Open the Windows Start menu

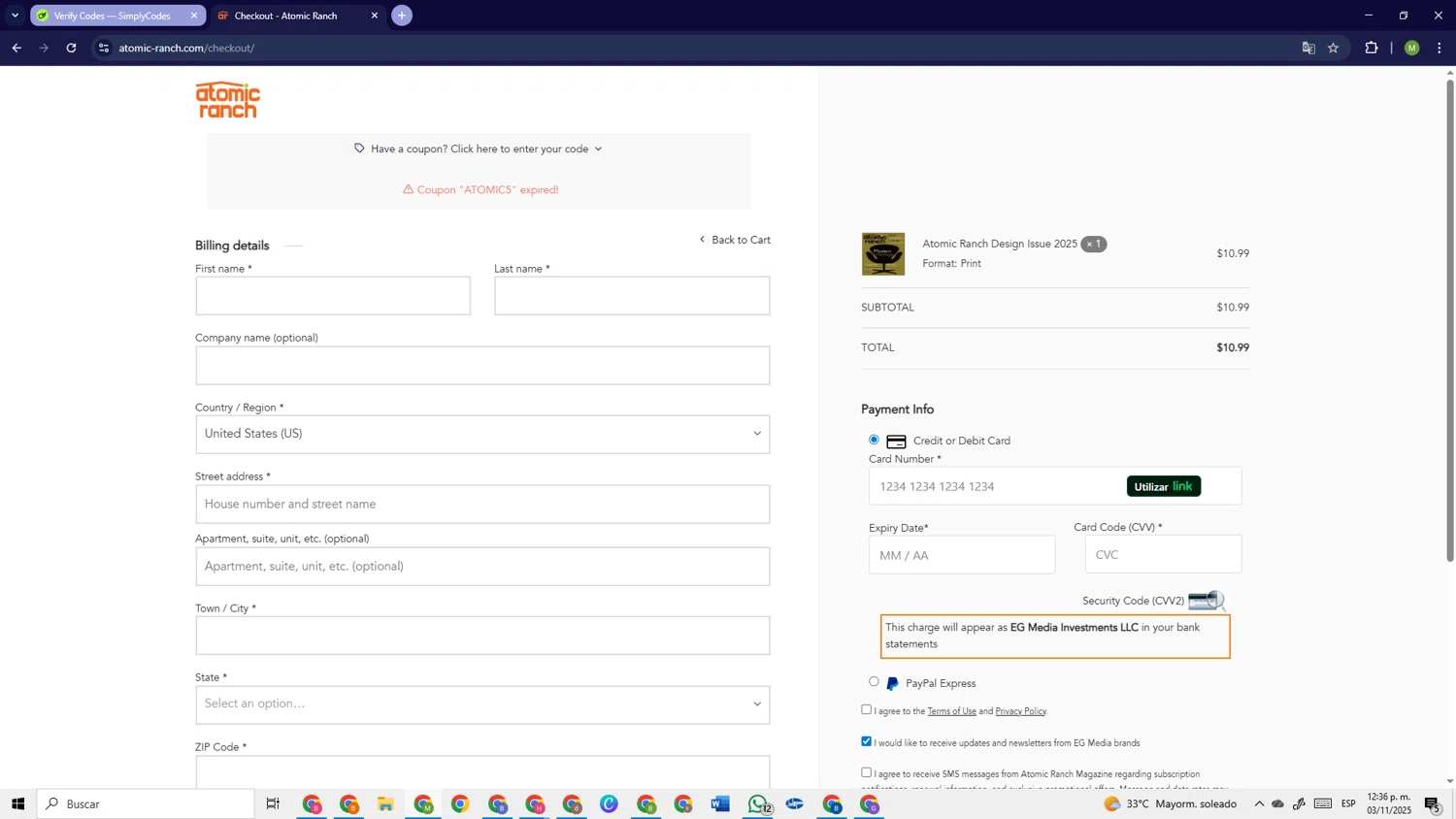pyautogui.click(x=17, y=803)
